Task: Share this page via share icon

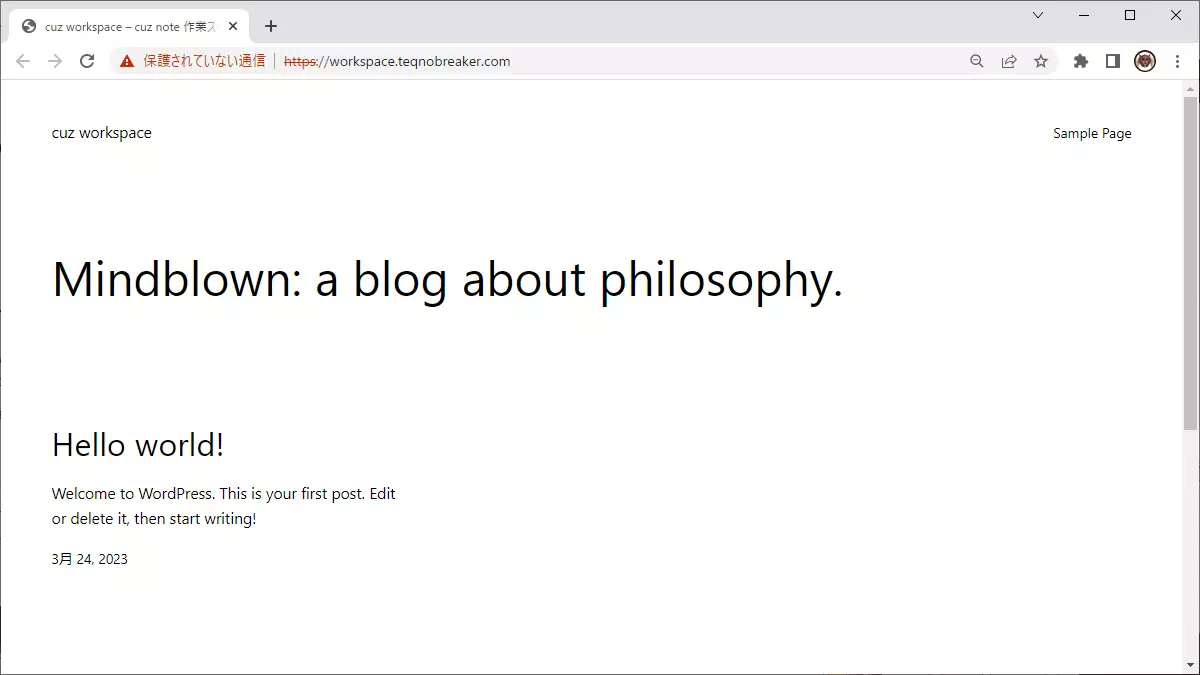Action: [1009, 61]
